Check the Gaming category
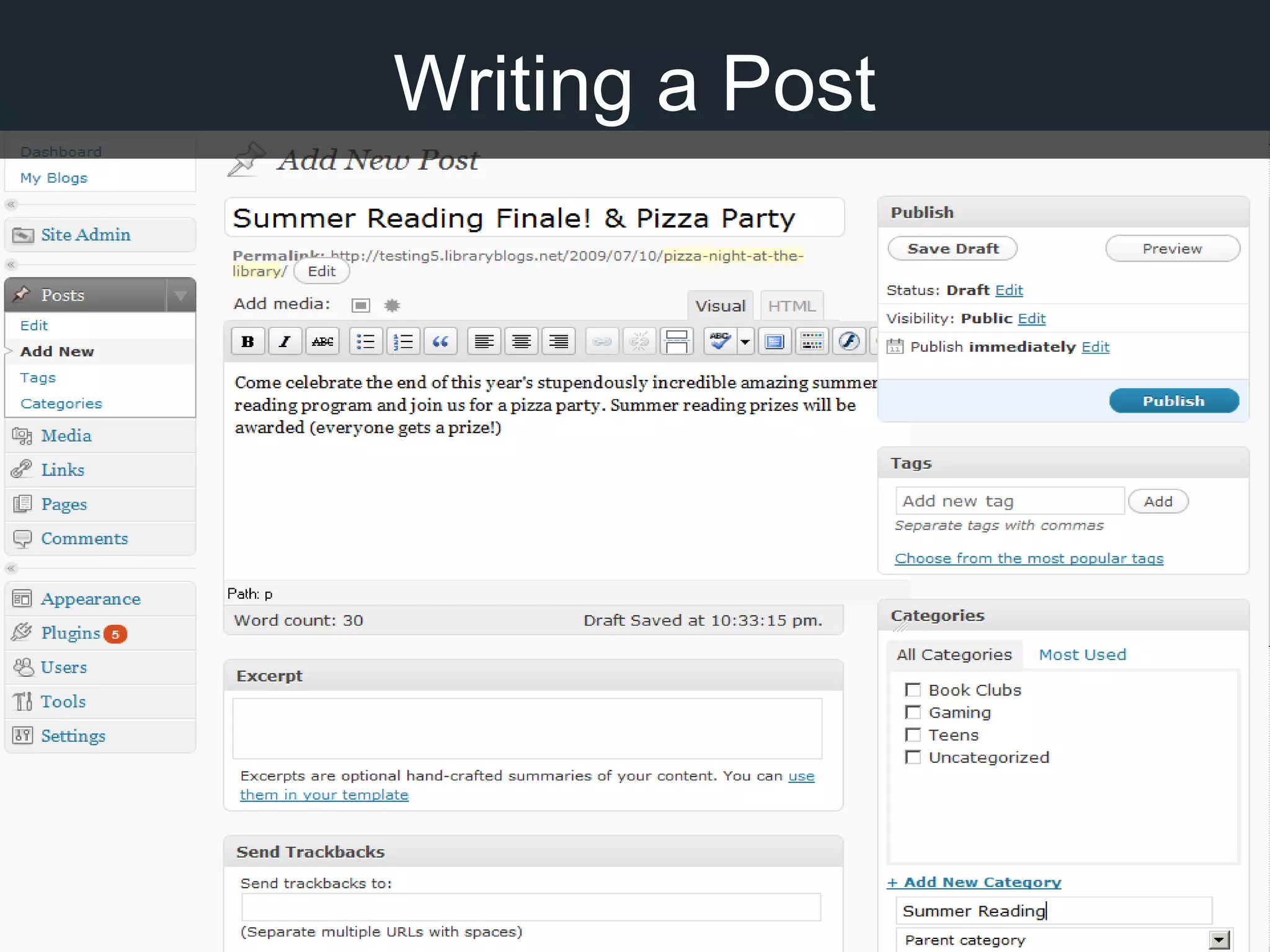1270x952 pixels. 913,712
